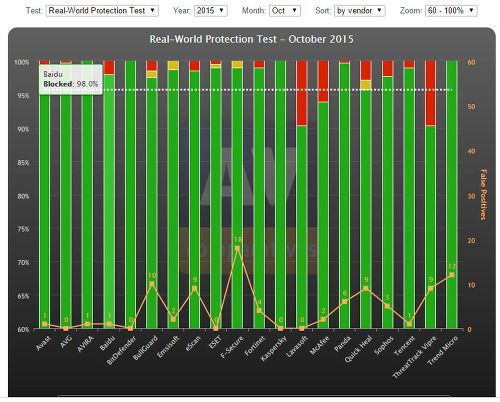Click the Baidu green blocked bar
Viewport: 500px width, 402px height.
click(109, 201)
